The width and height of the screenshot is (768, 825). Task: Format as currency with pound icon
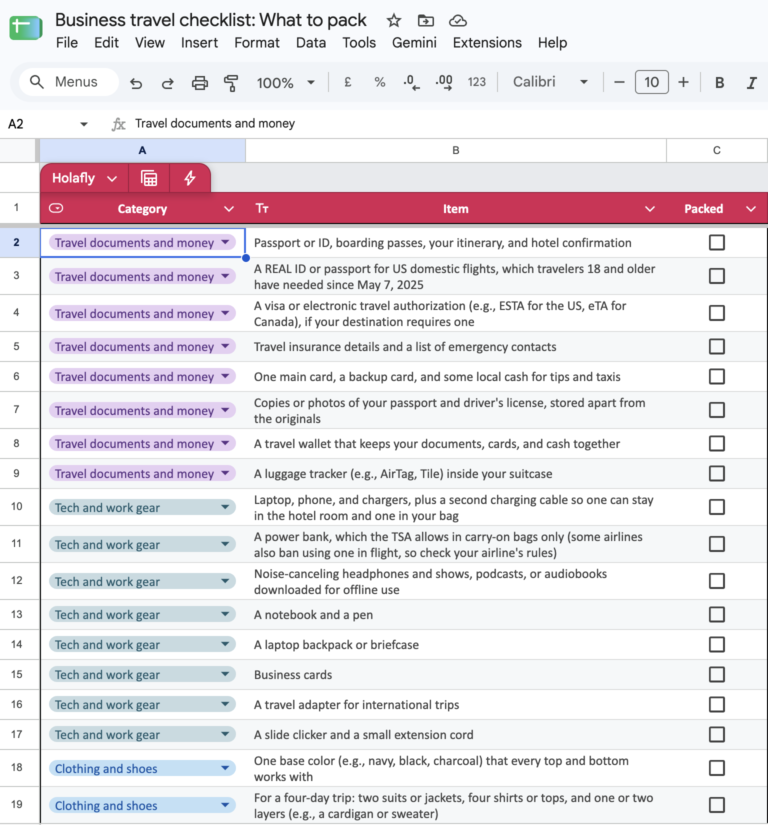(347, 82)
